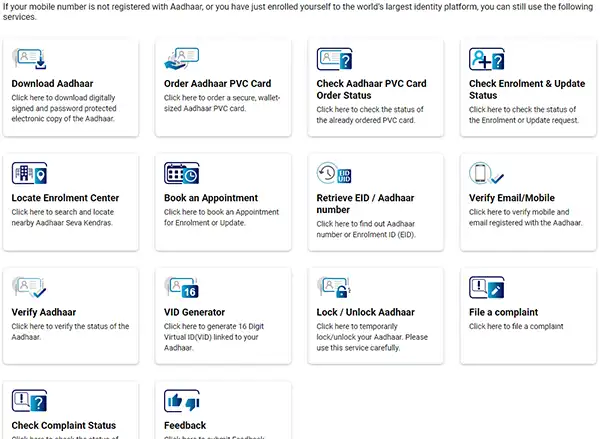Open the Download Aadhaar title link

(52, 83)
